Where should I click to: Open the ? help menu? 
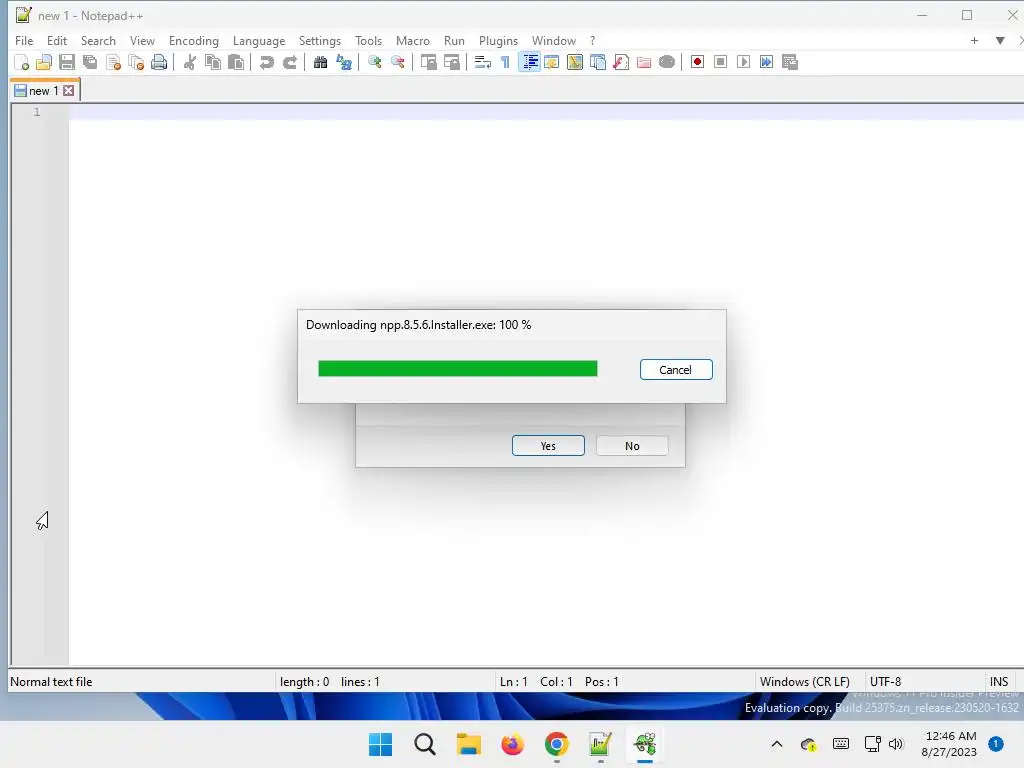pyautogui.click(x=592, y=40)
